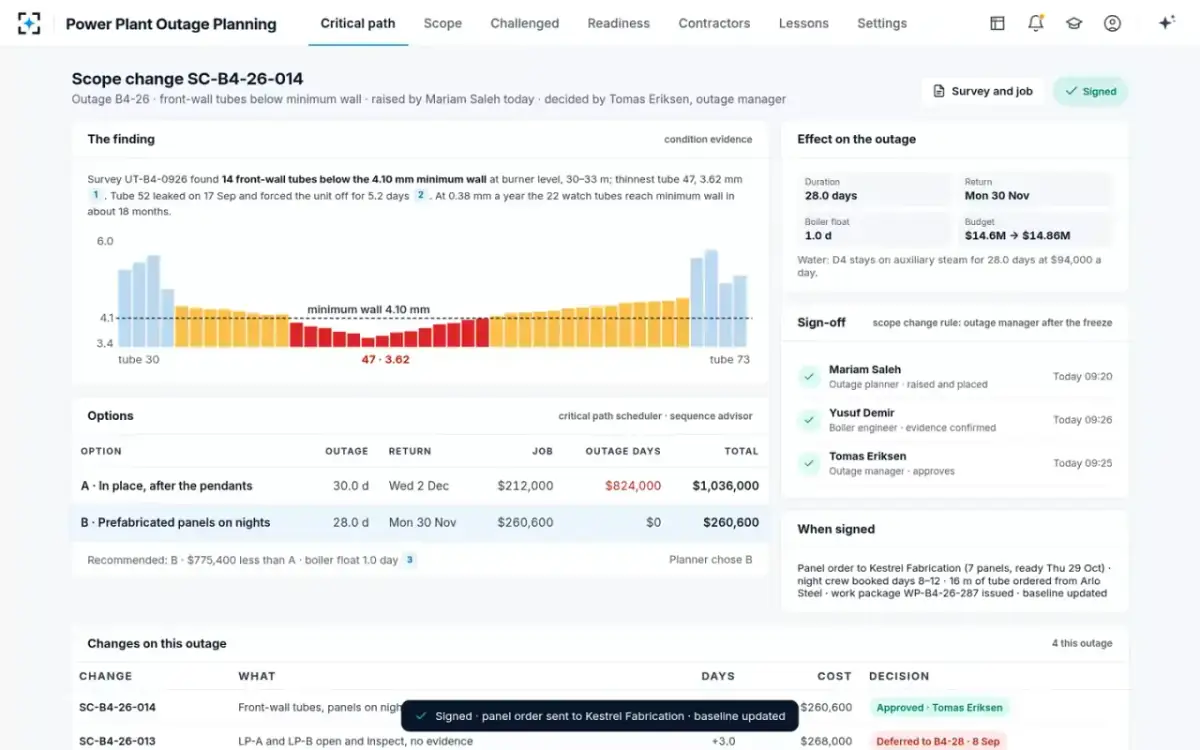
Task: Select option A · In place, after the pendants
Action: pos(420,486)
